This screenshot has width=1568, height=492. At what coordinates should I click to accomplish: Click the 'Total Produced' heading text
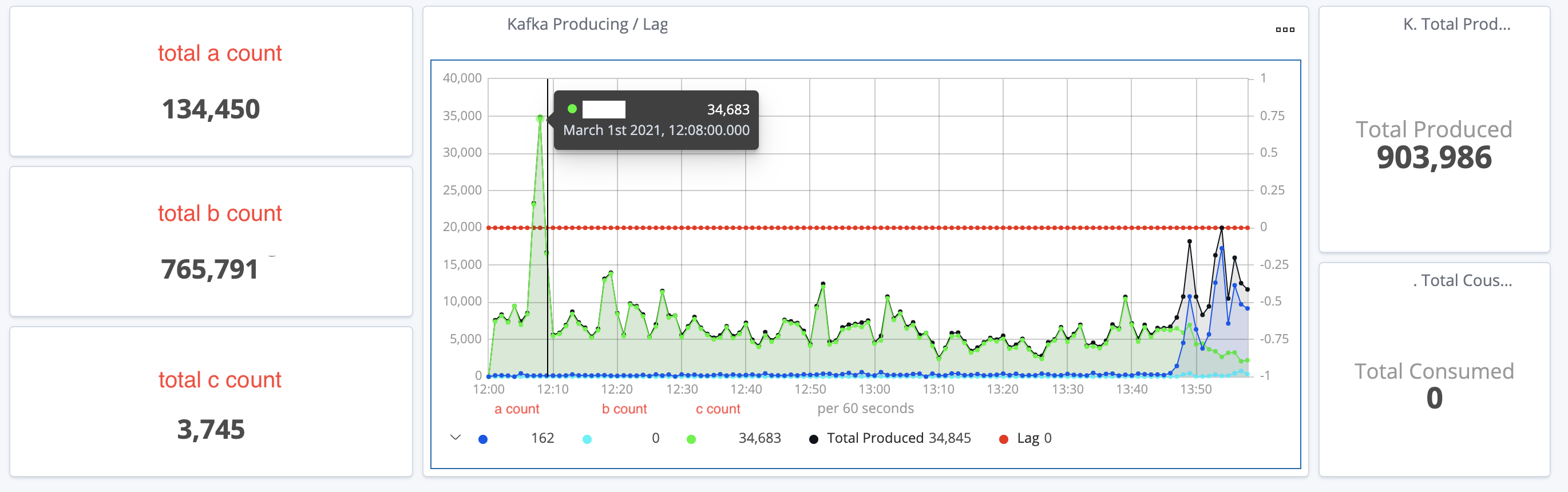[x=1434, y=129]
